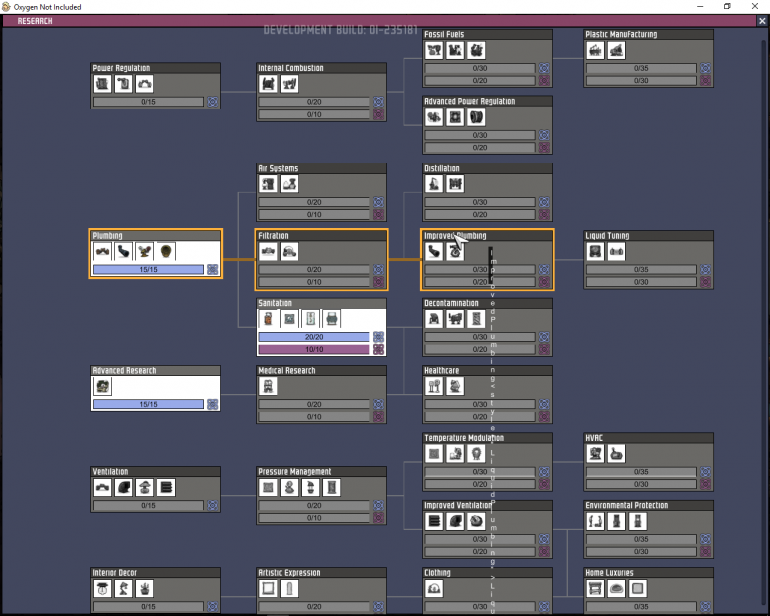Click the med bed icon in Medical Research
The width and height of the screenshot is (770, 616).
coord(268,386)
